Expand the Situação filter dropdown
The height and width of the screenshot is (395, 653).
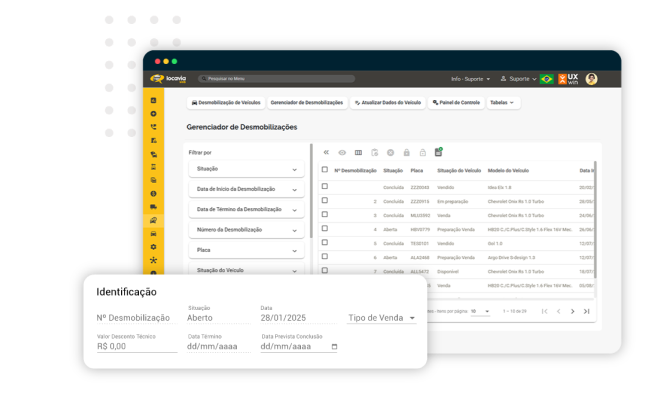(247, 169)
